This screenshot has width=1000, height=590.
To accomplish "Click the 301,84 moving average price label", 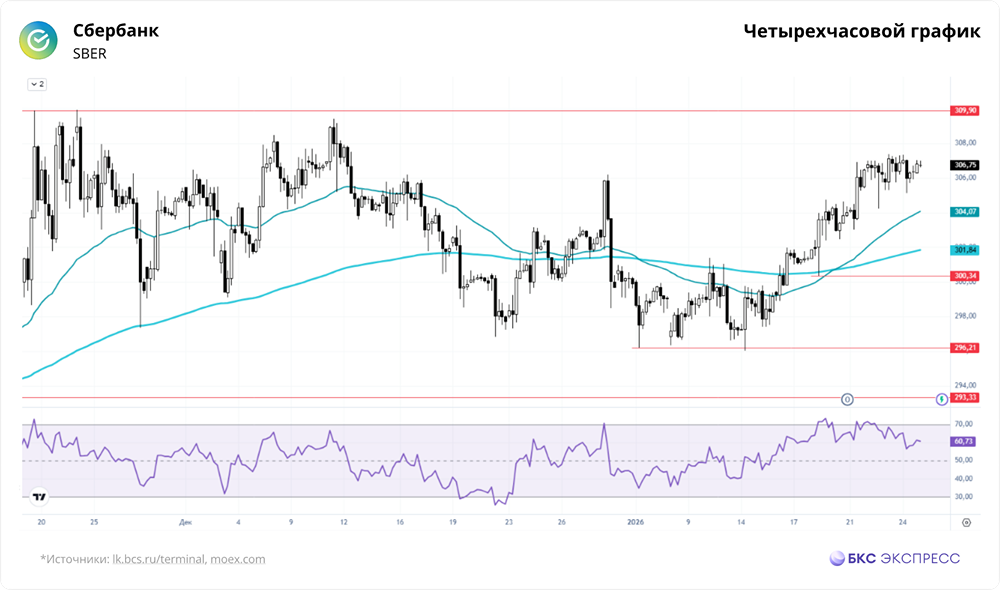I will (x=965, y=250).
